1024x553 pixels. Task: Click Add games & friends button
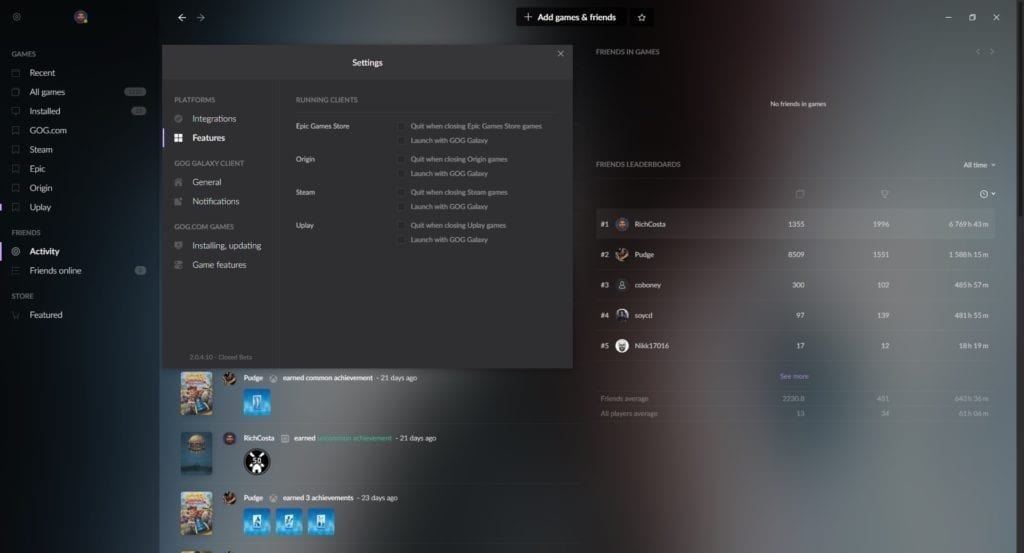[x=570, y=18]
